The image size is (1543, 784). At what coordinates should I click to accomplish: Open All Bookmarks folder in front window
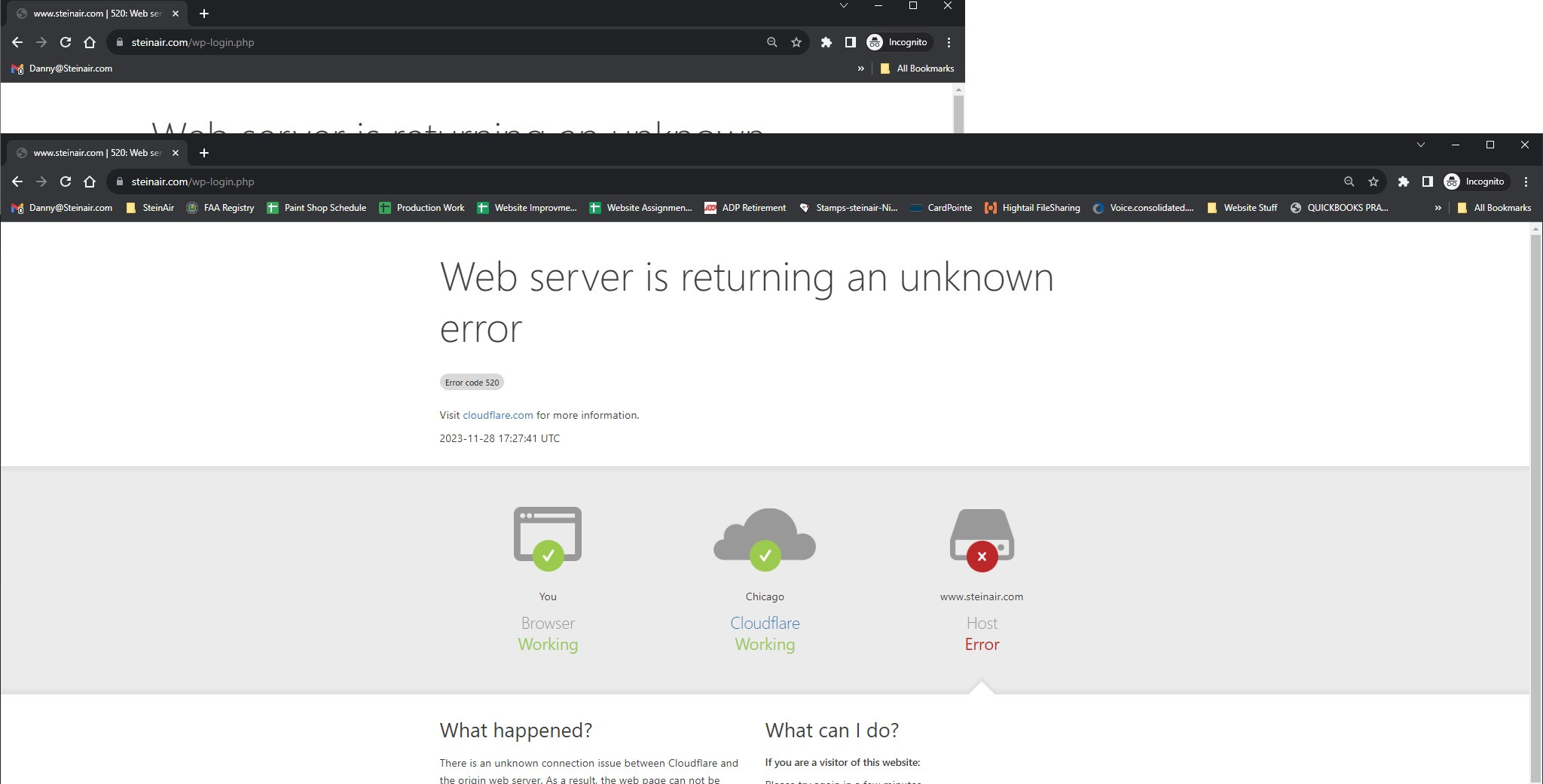coord(1494,208)
